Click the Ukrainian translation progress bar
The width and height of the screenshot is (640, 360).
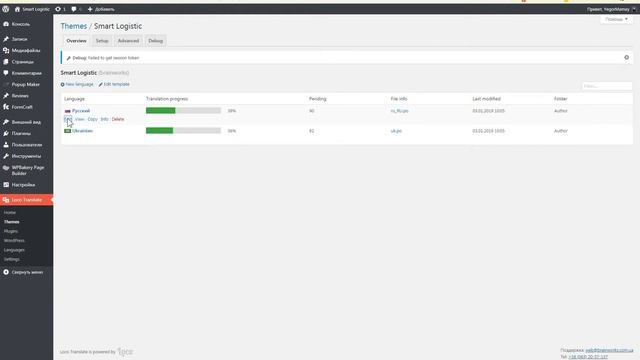point(183,131)
